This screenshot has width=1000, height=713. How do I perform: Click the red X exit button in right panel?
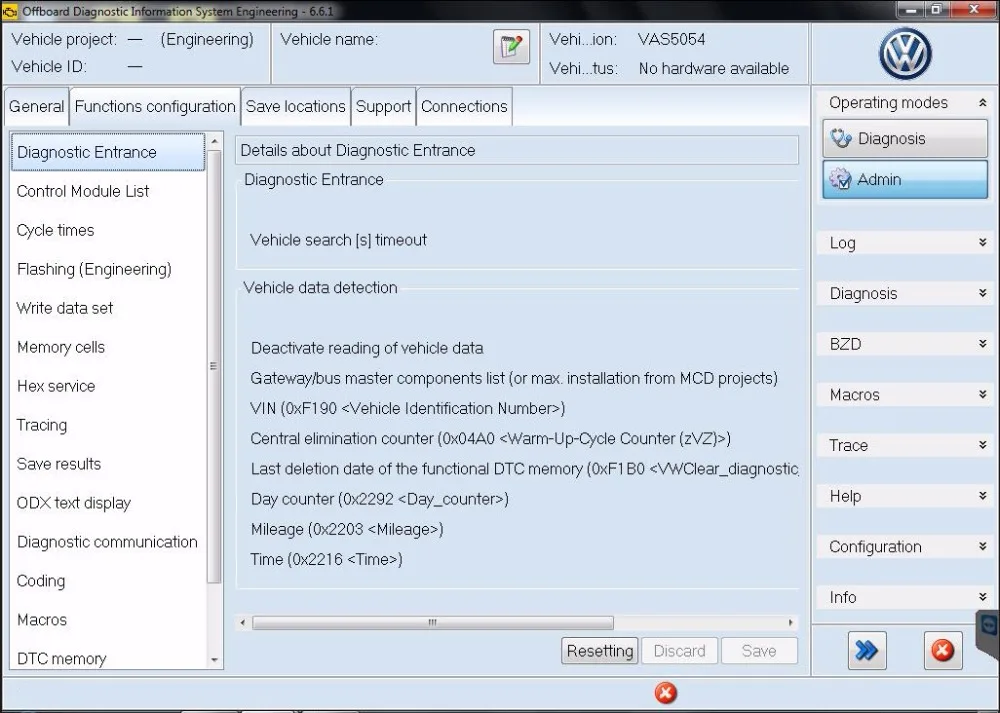click(943, 651)
